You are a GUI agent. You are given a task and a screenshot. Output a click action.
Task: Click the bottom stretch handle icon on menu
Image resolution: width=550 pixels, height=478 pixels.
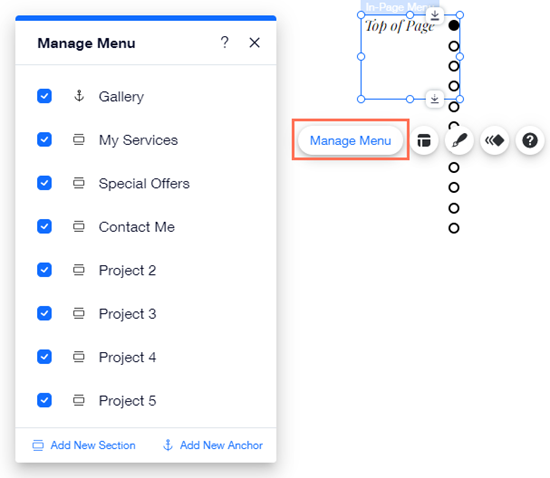[435, 99]
